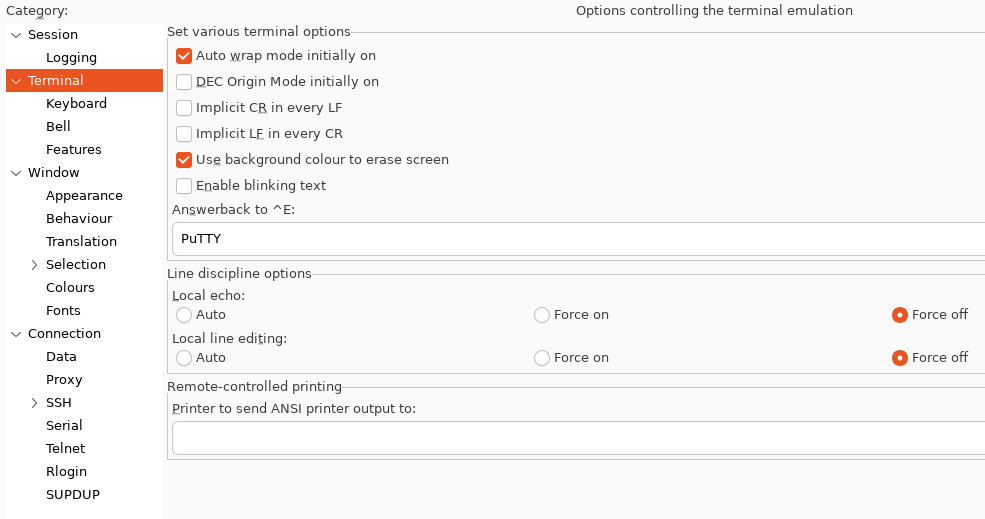Collapse the Window tree category
This screenshot has height=519, width=985.
[16, 173]
